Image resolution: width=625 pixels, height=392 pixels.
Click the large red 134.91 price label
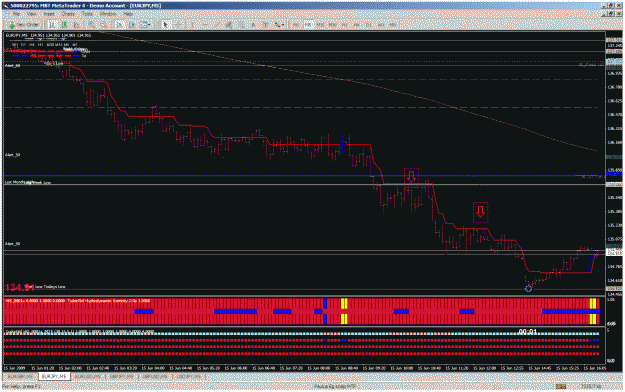[20, 287]
